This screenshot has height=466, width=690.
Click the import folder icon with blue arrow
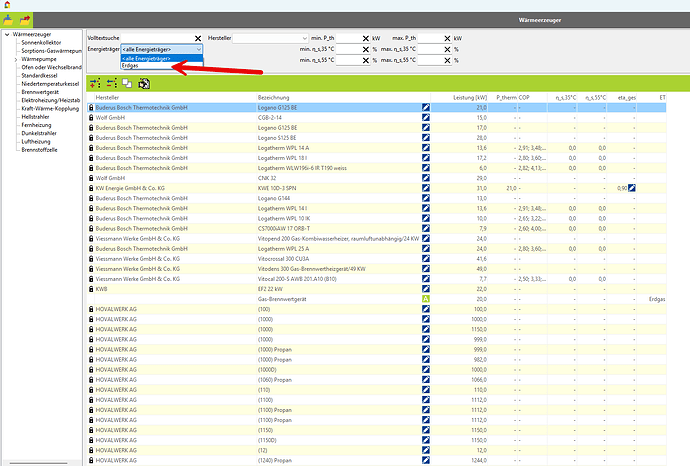8,20
